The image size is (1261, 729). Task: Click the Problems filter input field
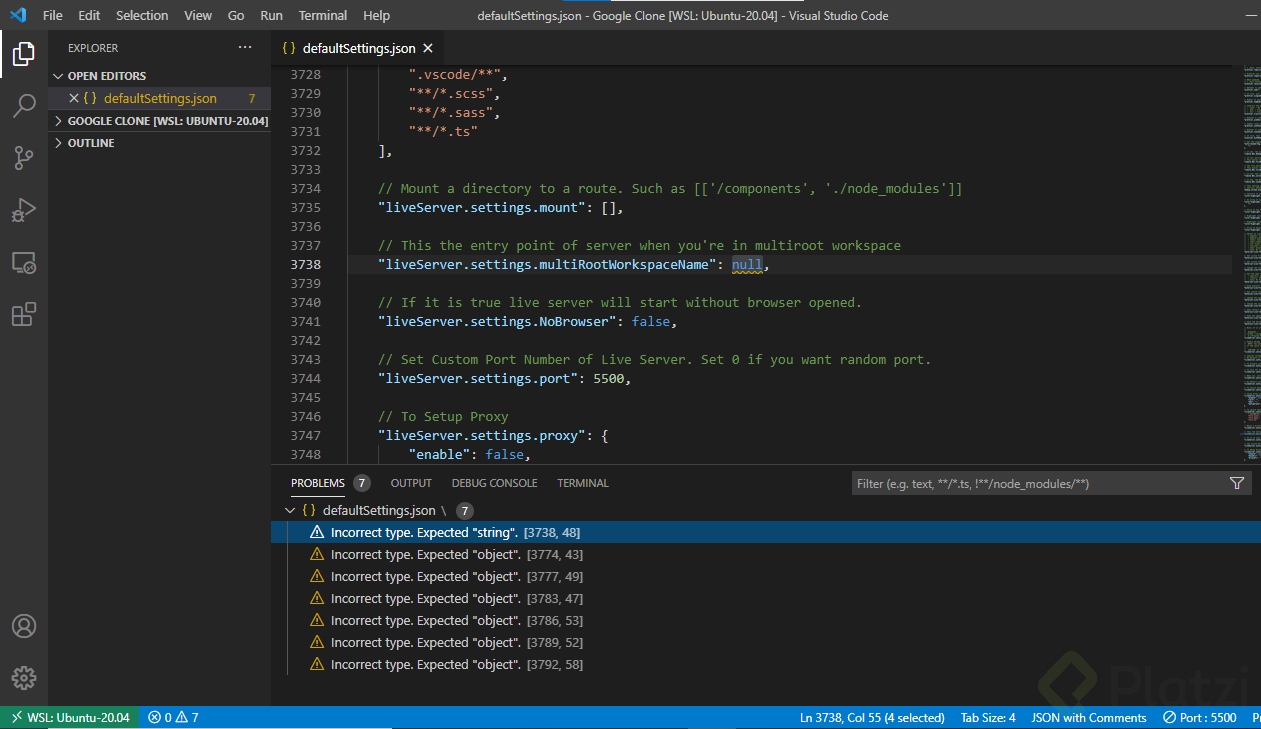(1038, 483)
